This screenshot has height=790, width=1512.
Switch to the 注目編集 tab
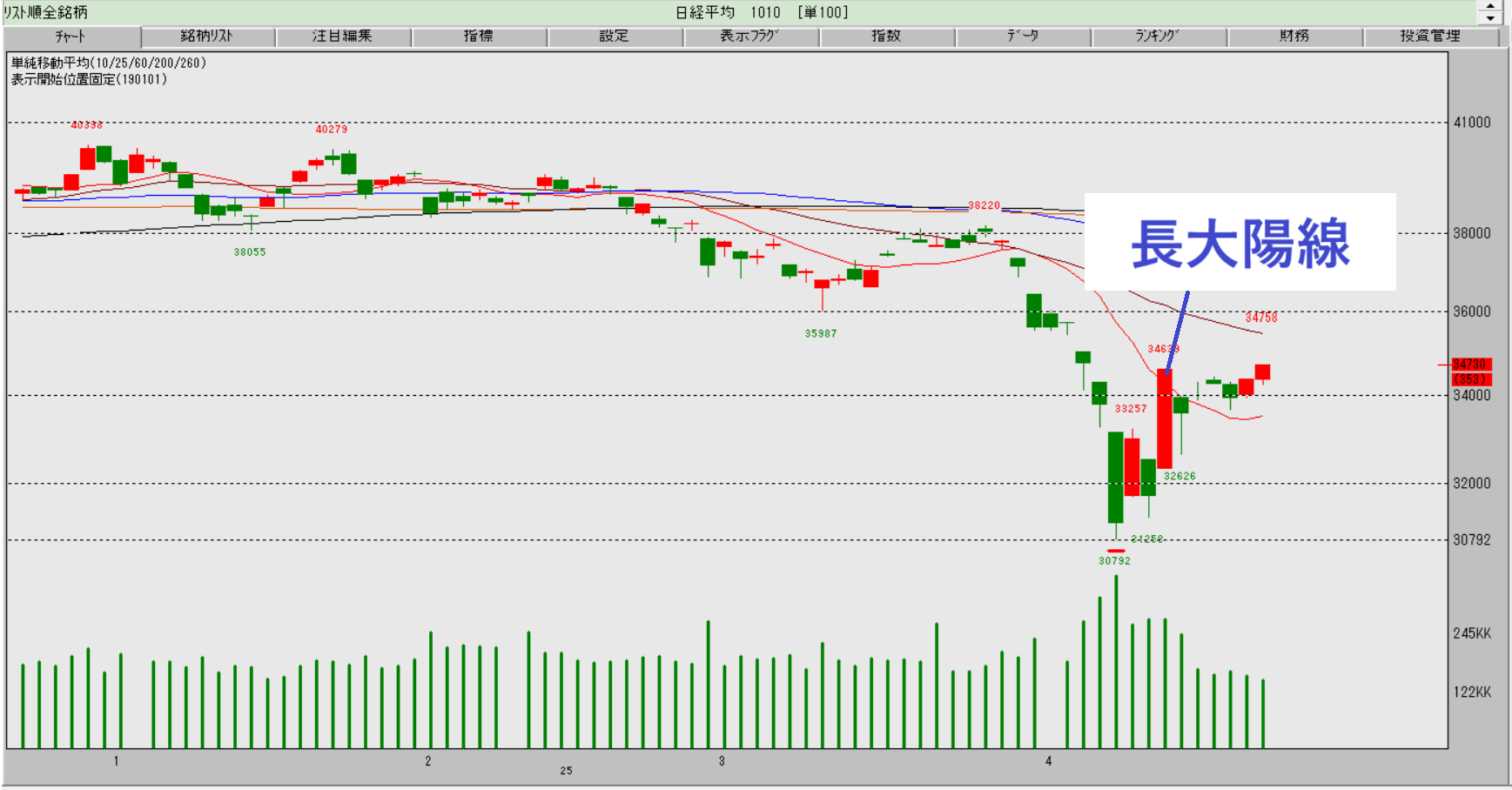(343, 37)
